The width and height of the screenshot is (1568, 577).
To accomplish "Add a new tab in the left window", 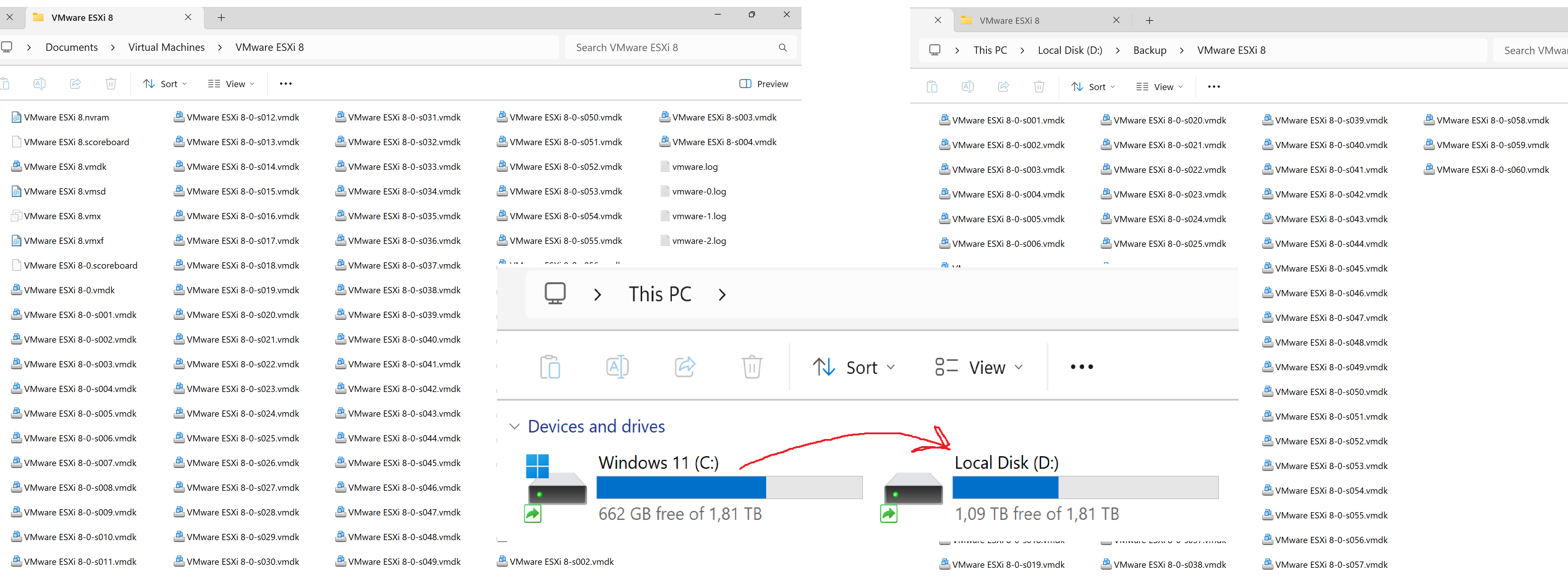I will tap(221, 18).
